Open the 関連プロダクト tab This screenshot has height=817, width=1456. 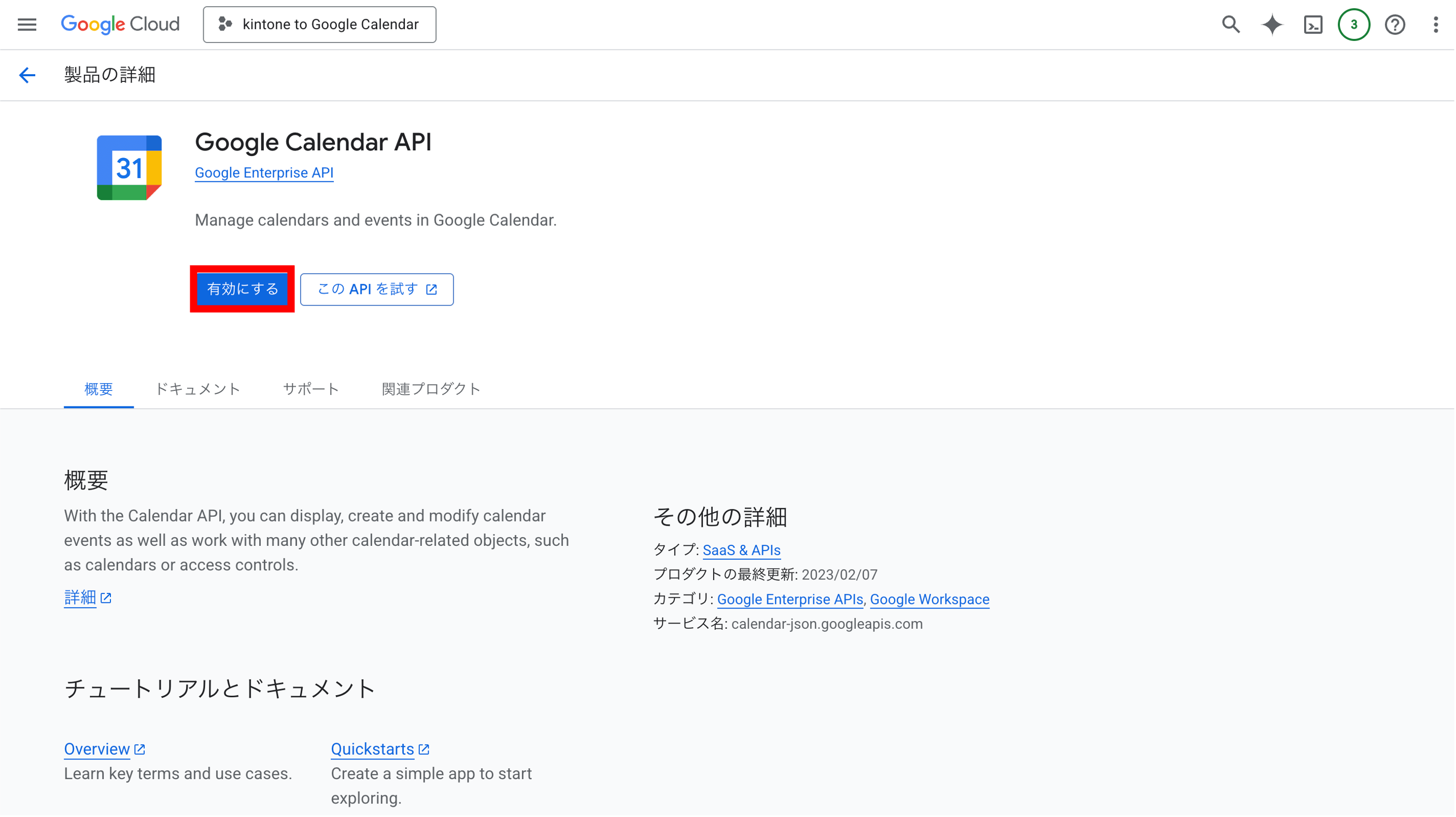tap(431, 389)
